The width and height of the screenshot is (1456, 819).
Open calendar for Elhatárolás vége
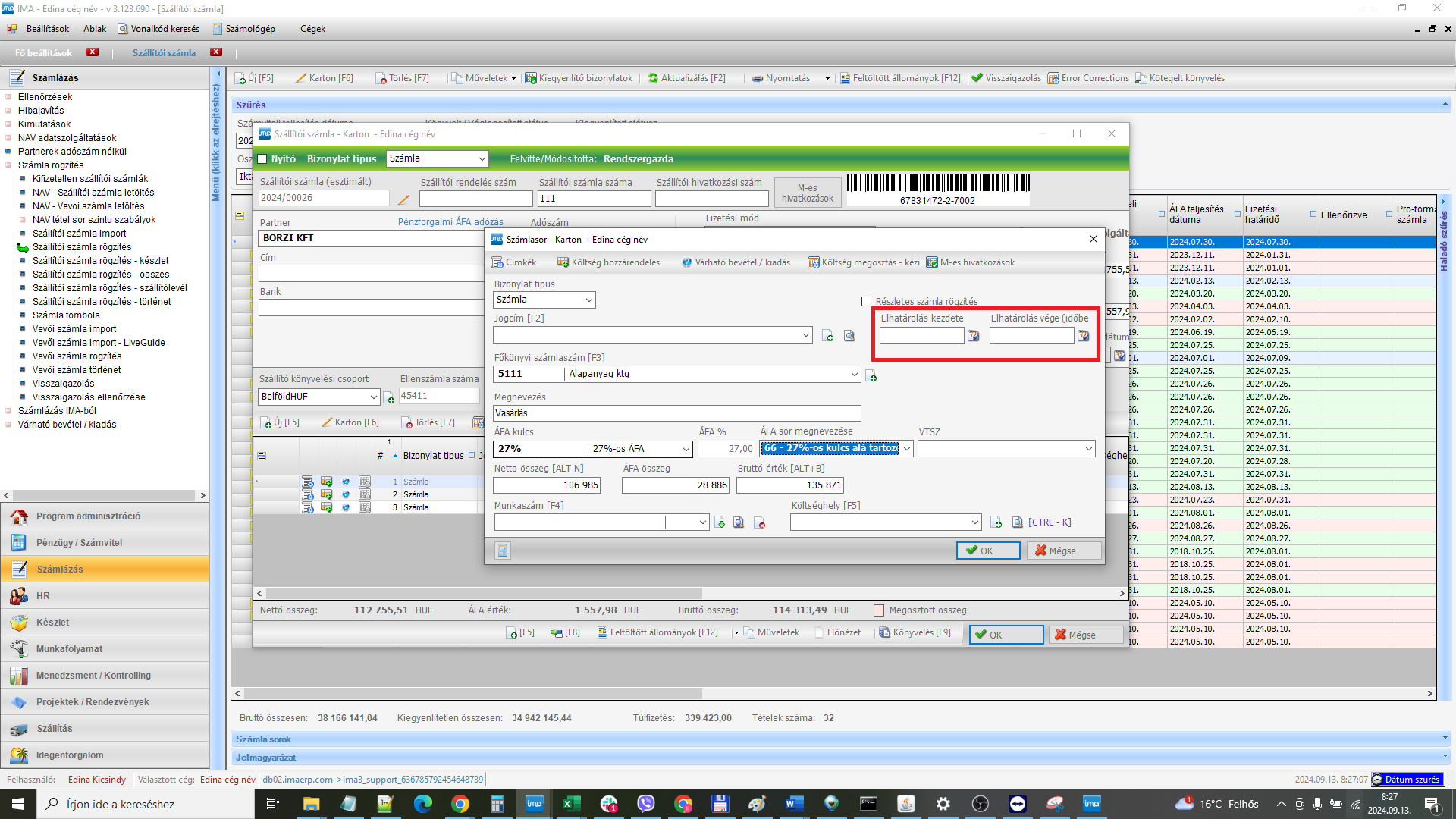pyautogui.click(x=1084, y=336)
